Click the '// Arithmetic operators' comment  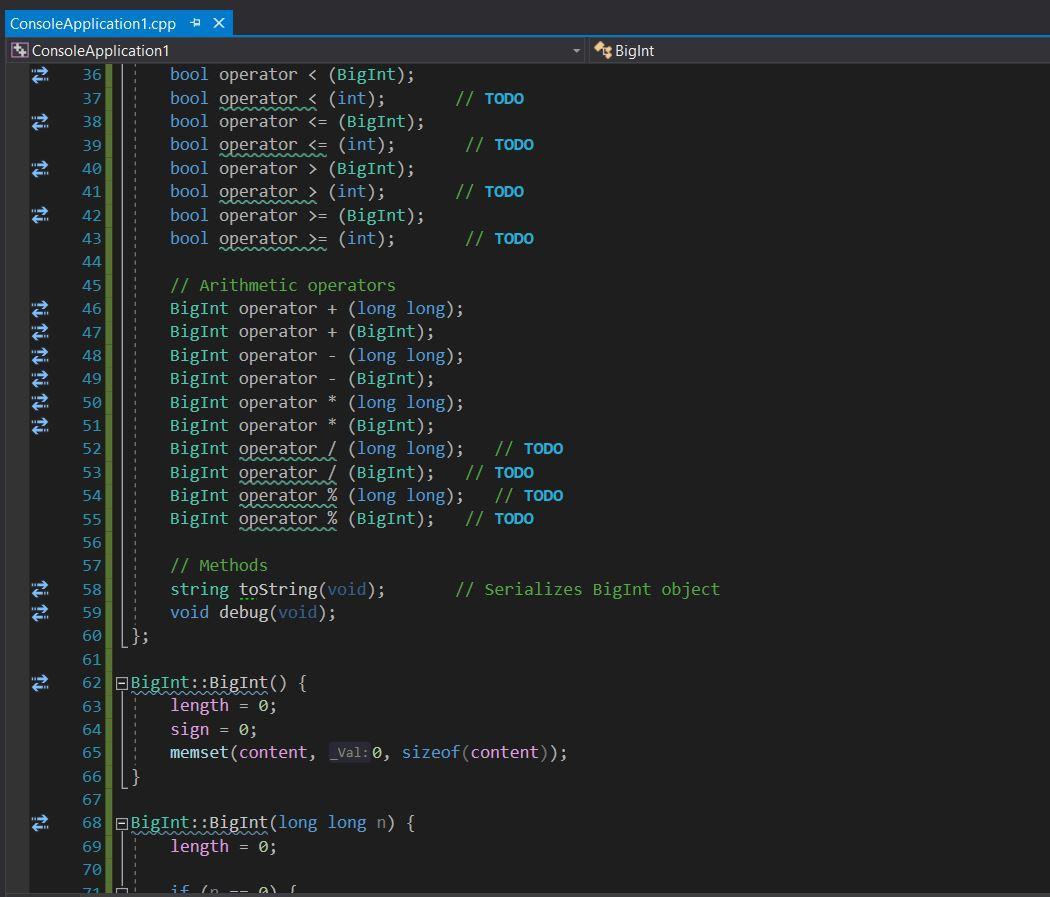(x=283, y=285)
